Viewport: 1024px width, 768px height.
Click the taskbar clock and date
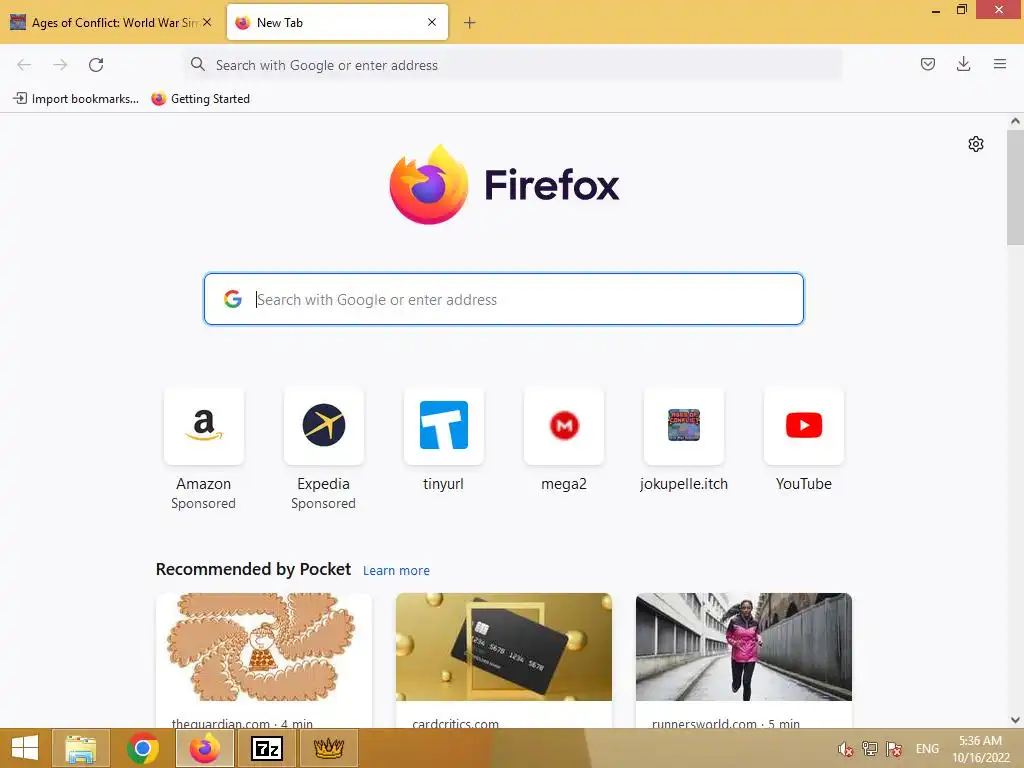(x=980, y=749)
